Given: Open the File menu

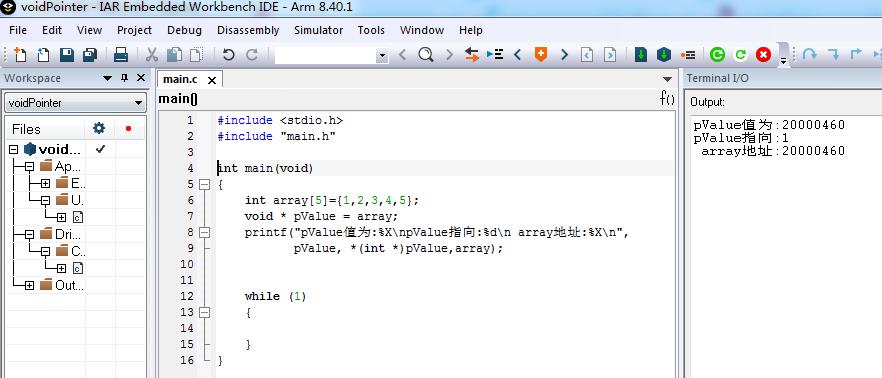Looking at the screenshot, I should pos(18,30).
